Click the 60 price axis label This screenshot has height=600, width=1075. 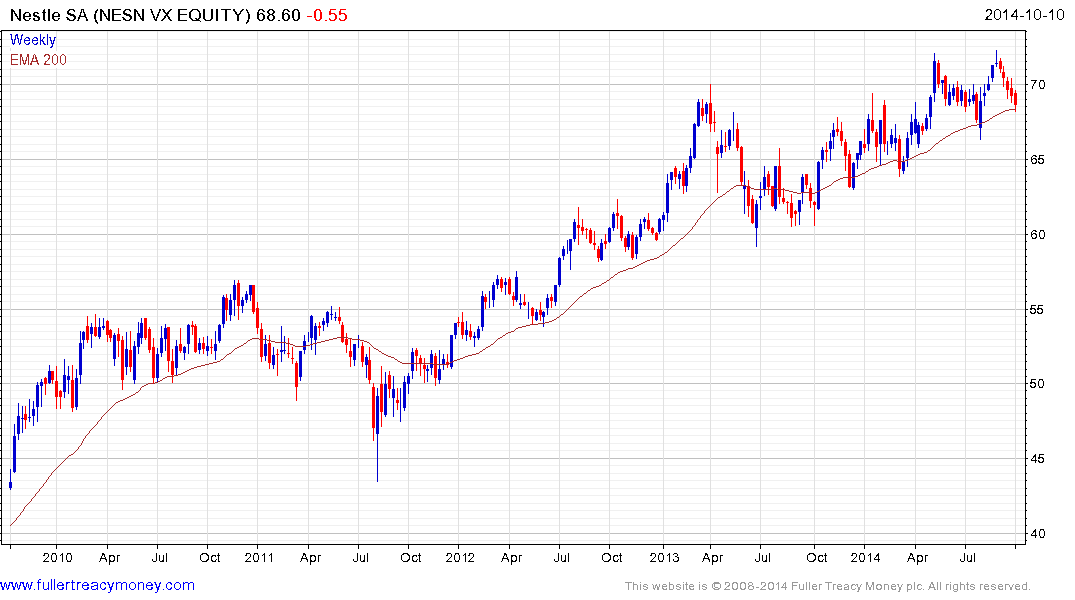1037,234
